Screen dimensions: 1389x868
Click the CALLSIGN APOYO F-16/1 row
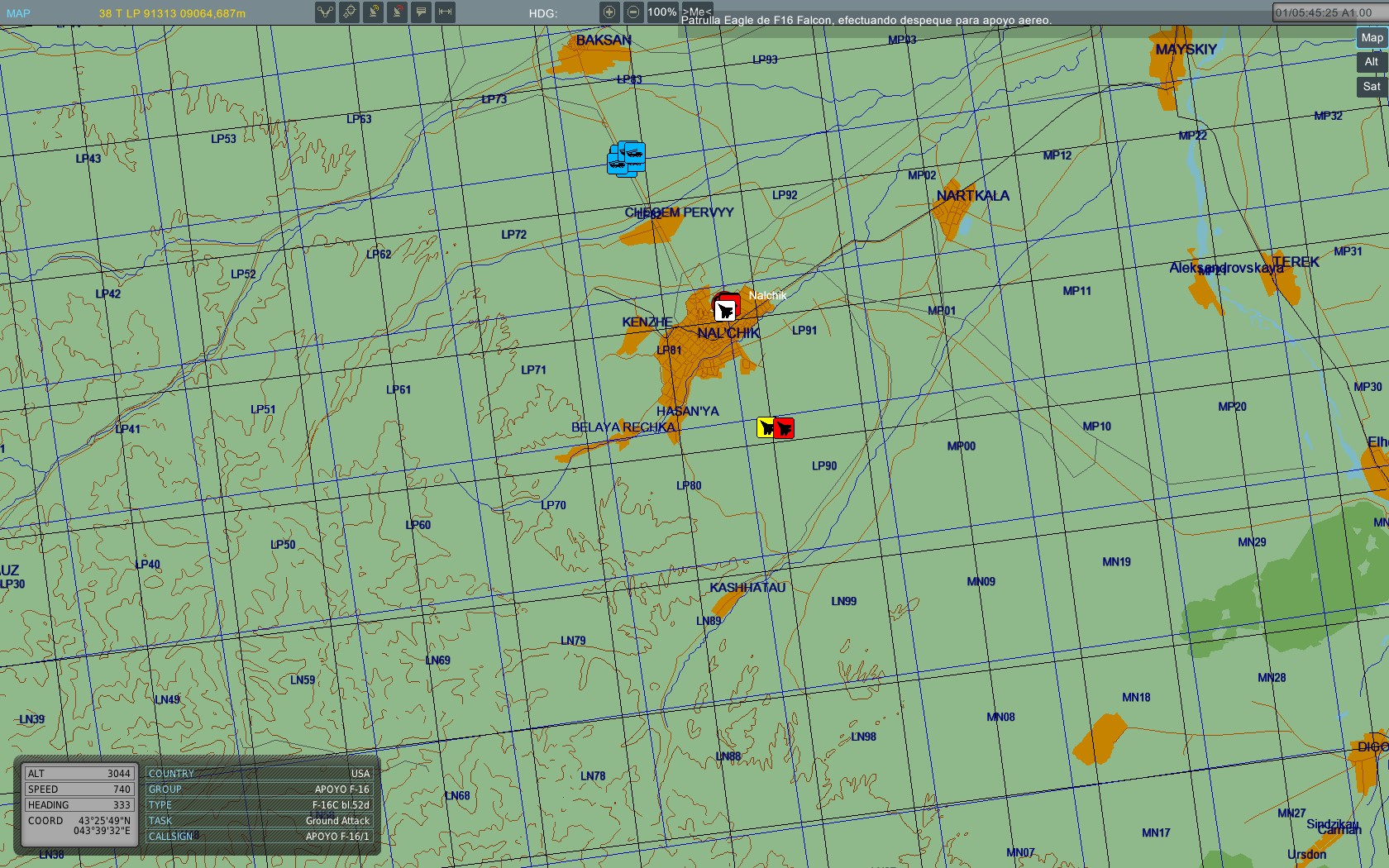[x=259, y=837]
